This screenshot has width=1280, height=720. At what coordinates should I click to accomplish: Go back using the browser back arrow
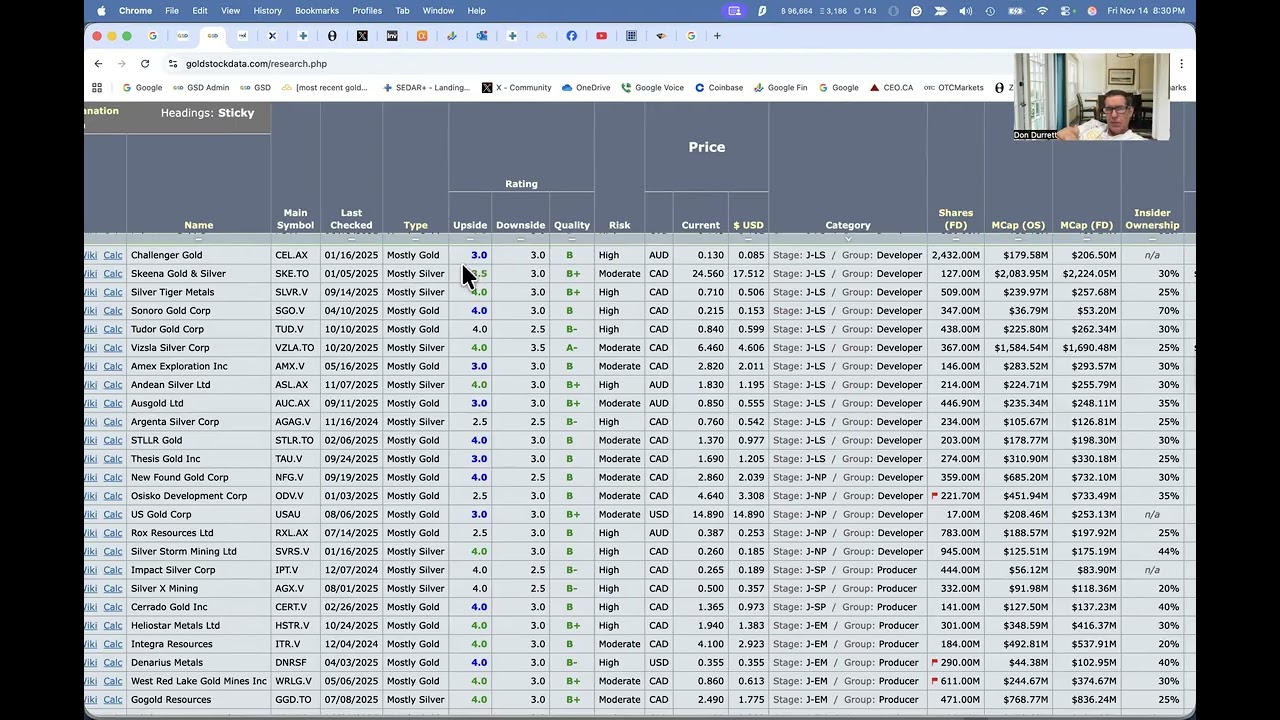pos(98,63)
